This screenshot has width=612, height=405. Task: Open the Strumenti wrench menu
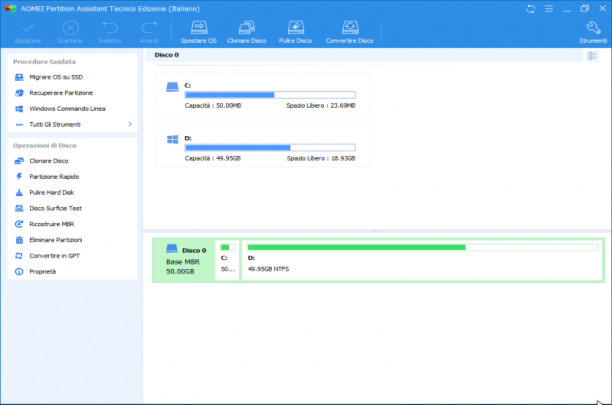(x=593, y=32)
